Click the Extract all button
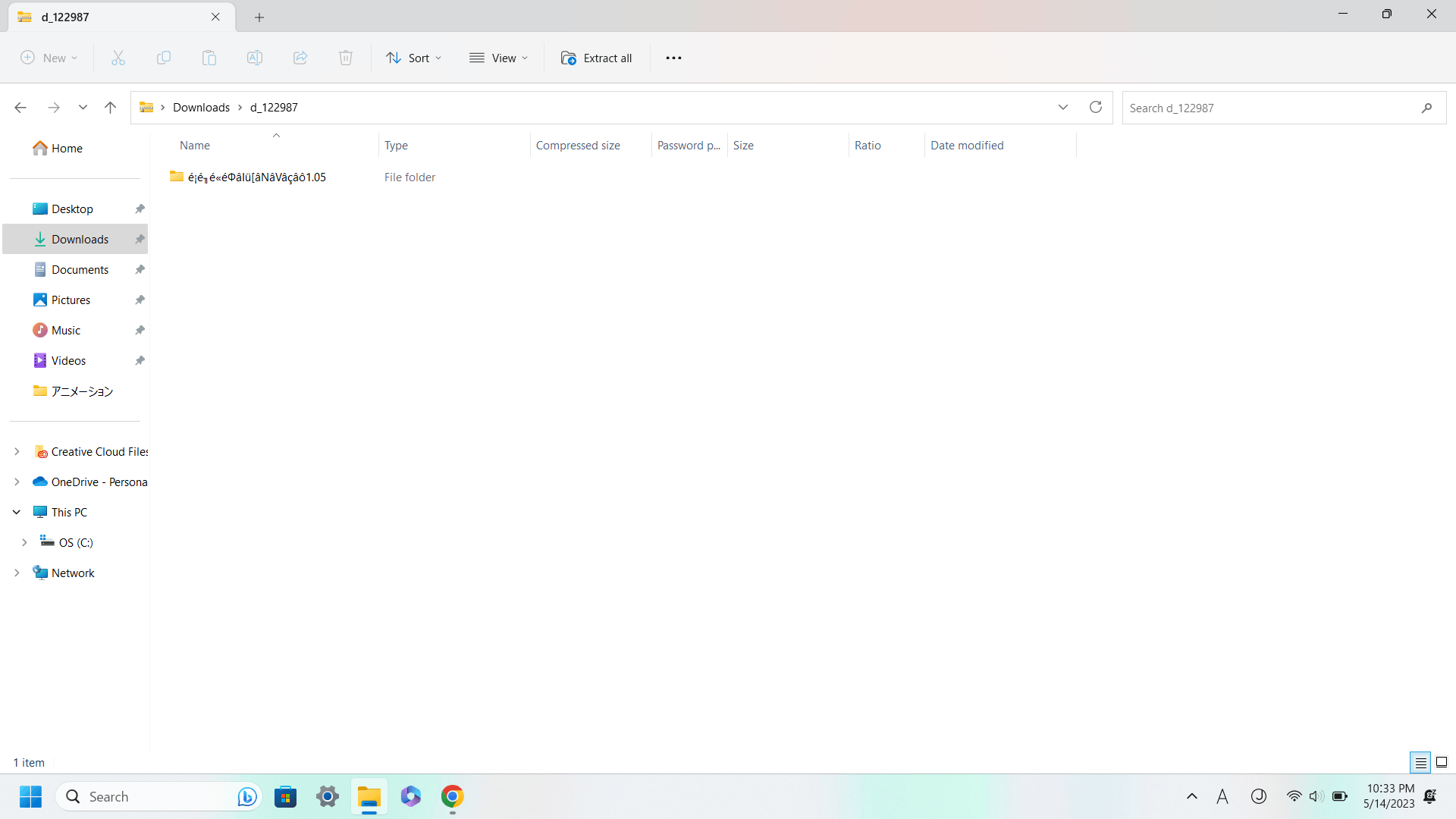 point(596,58)
